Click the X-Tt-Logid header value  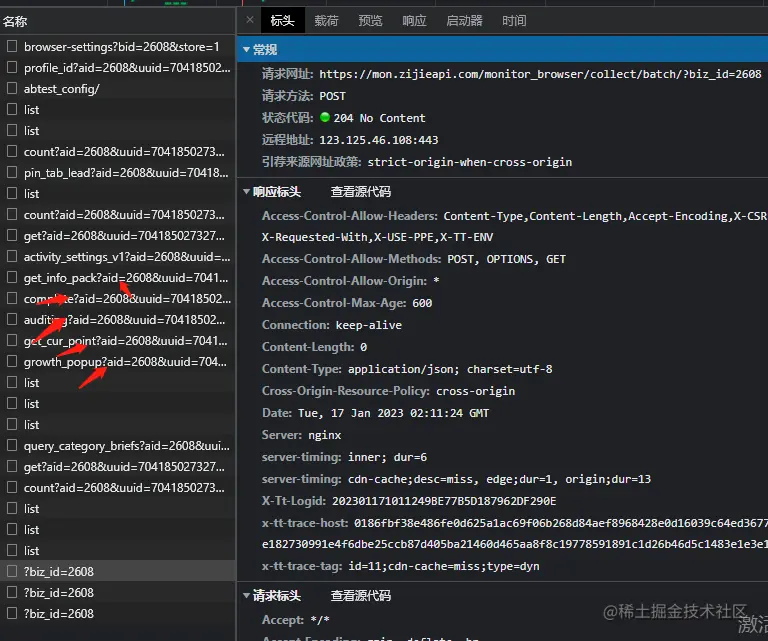click(x=444, y=501)
